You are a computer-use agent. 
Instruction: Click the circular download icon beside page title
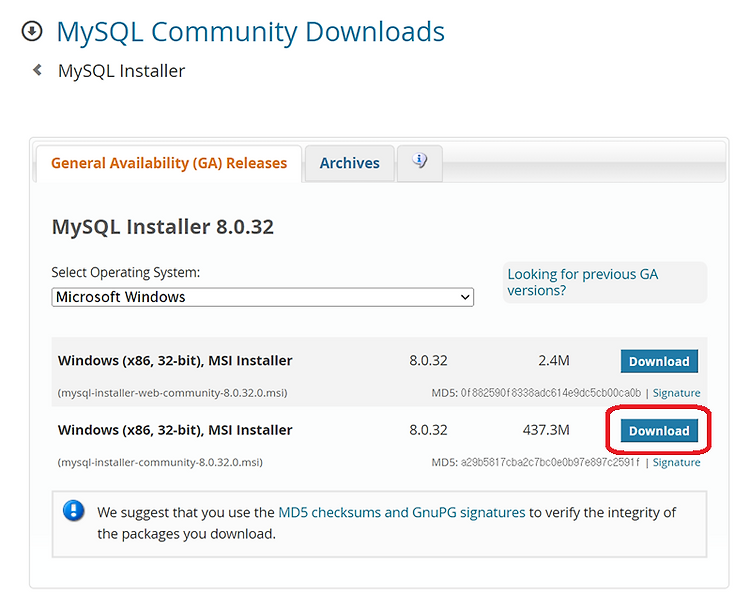(x=32, y=32)
